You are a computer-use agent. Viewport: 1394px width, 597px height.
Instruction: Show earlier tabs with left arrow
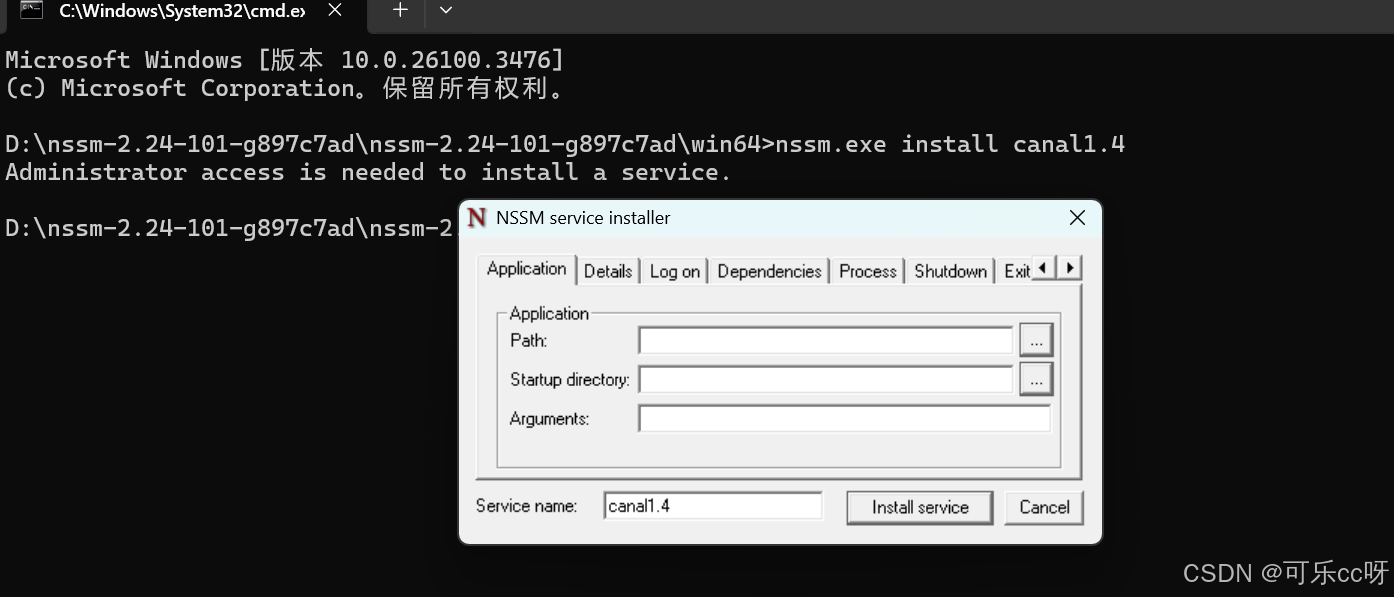[x=1044, y=268]
